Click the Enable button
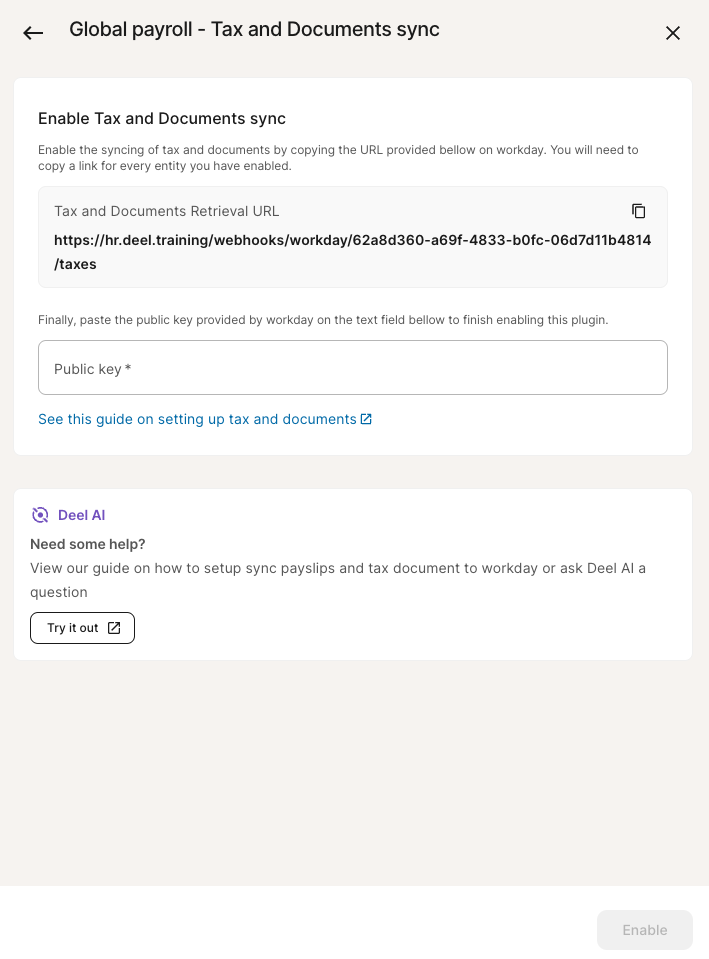This screenshot has height=959, width=709. (x=644, y=930)
